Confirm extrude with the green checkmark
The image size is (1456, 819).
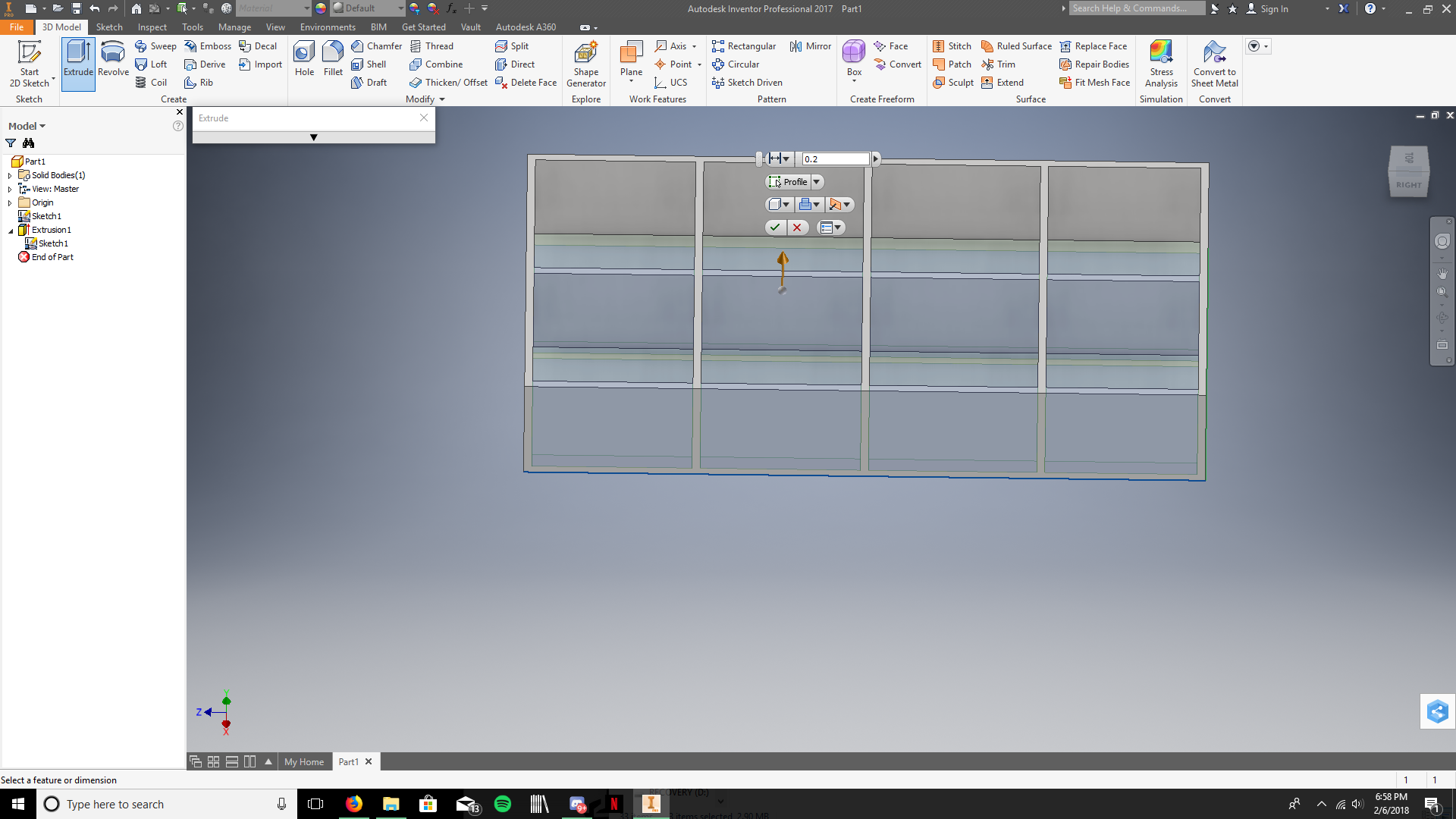(775, 227)
